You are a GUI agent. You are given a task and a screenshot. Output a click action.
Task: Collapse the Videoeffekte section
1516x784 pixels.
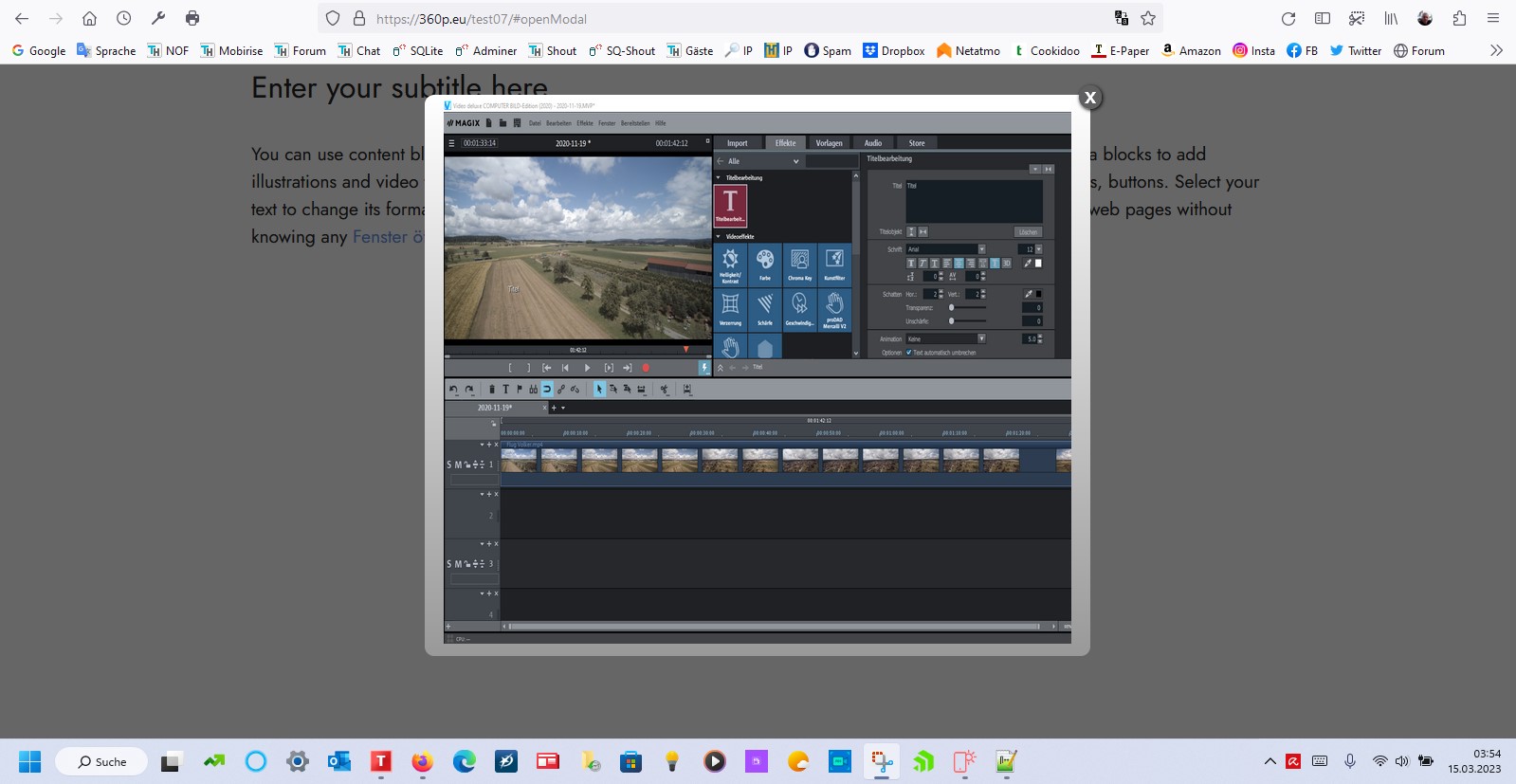pyautogui.click(x=719, y=237)
